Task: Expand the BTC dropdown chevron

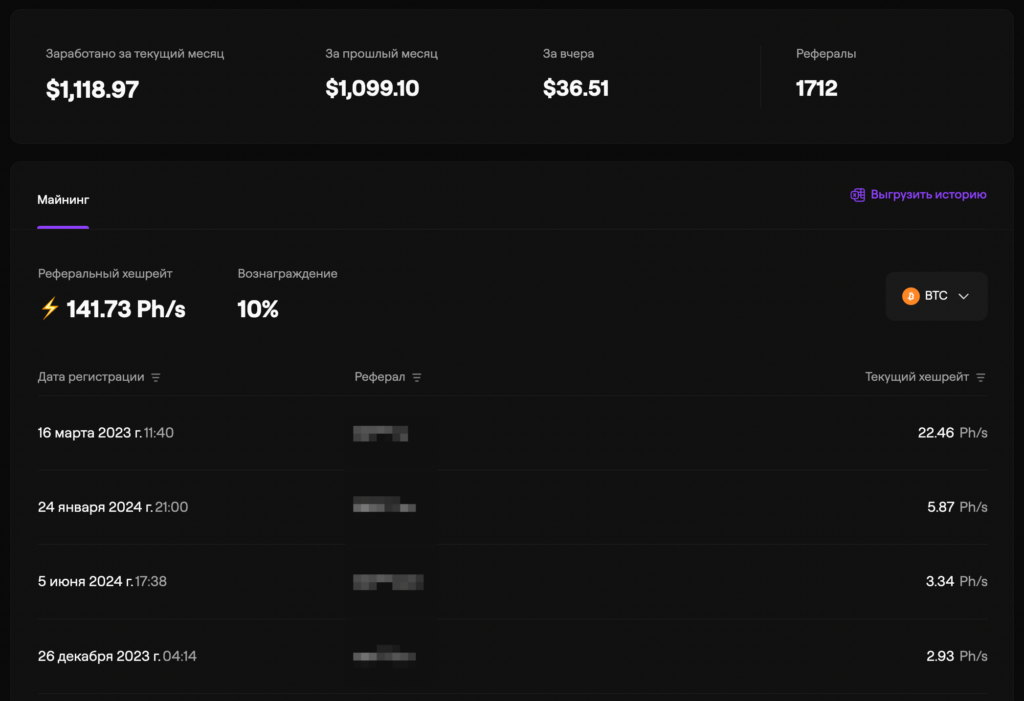Action: pos(964,297)
